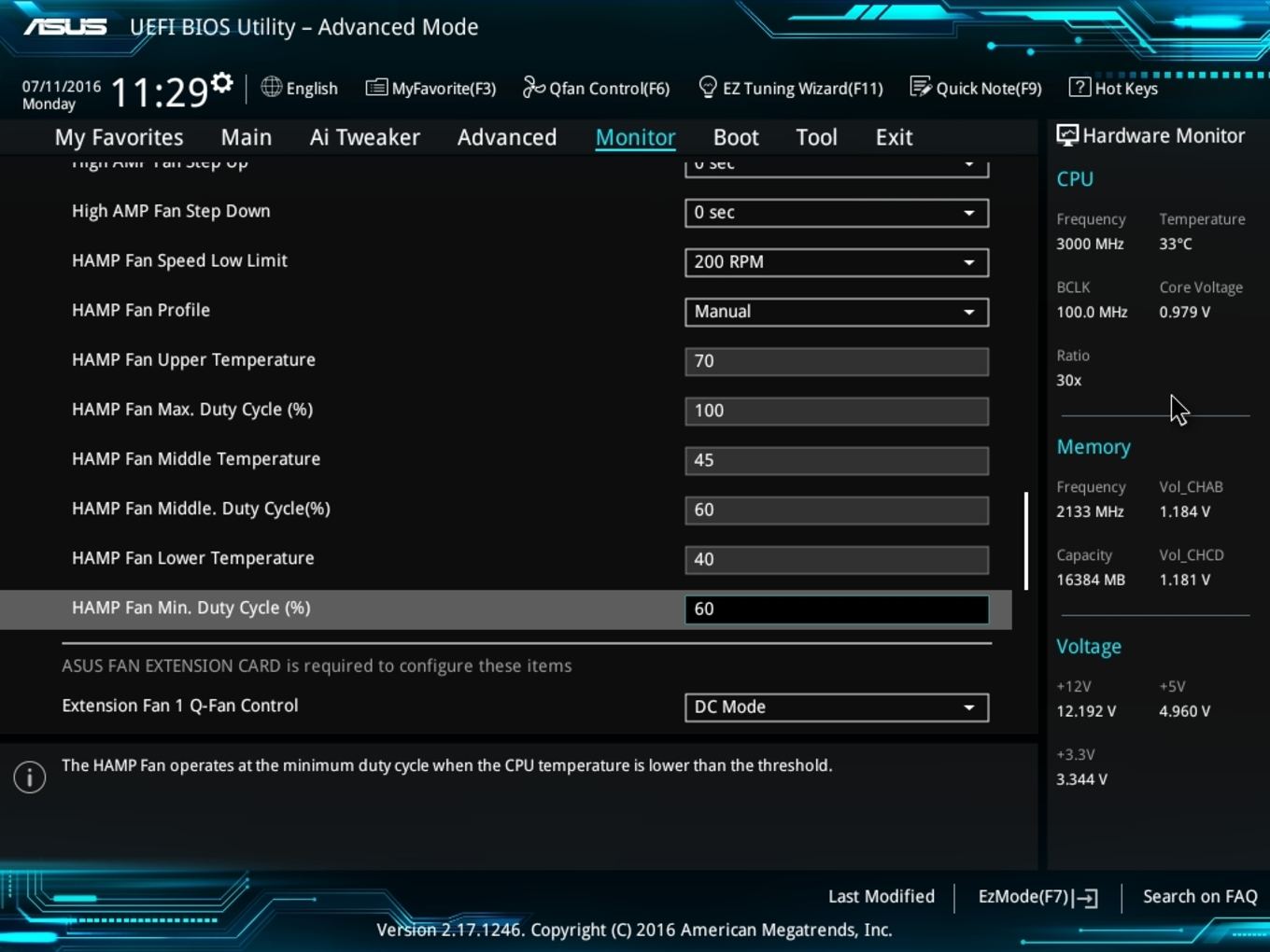Click the ASUS logo
Image resolution: width=1270 pixels, height=952 pixels.
click(65, 27)
